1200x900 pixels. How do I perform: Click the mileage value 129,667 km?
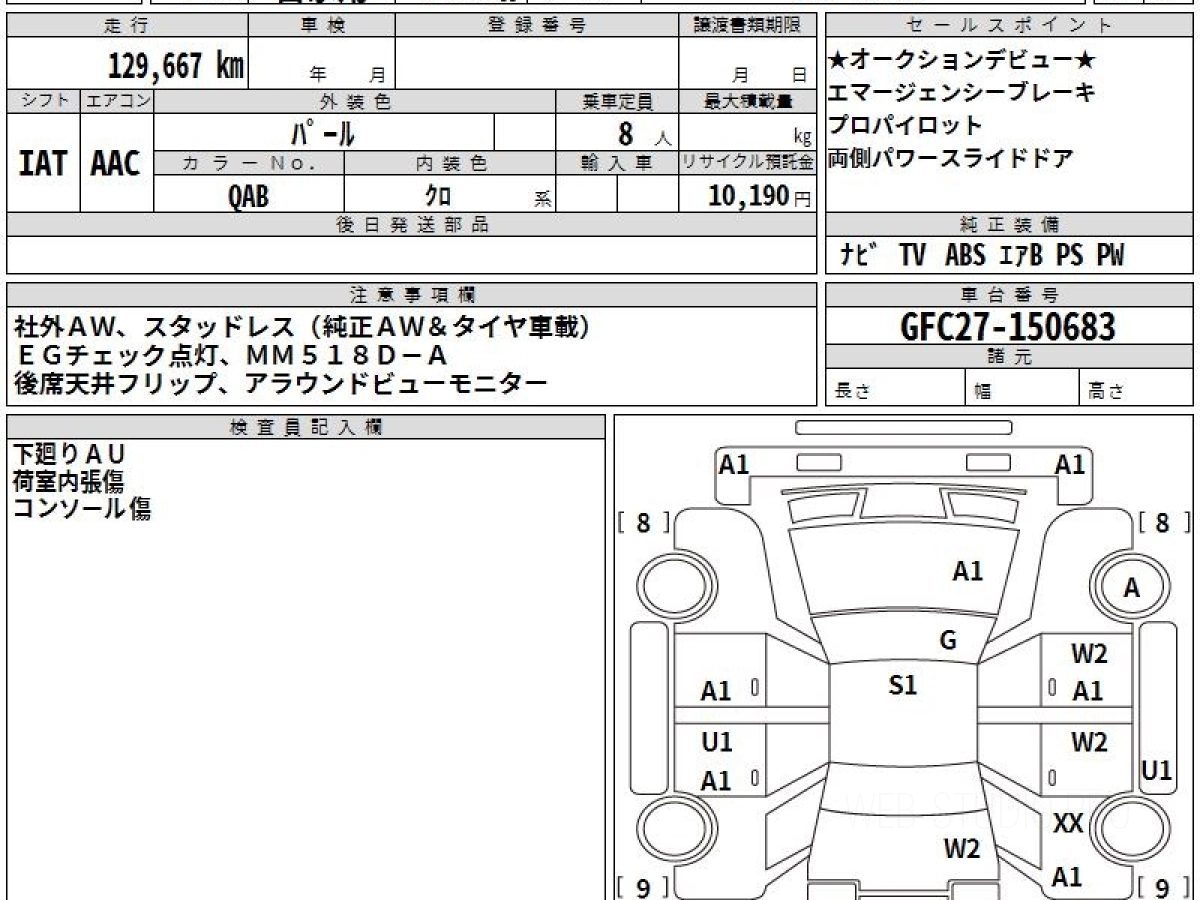coord(176,66)
